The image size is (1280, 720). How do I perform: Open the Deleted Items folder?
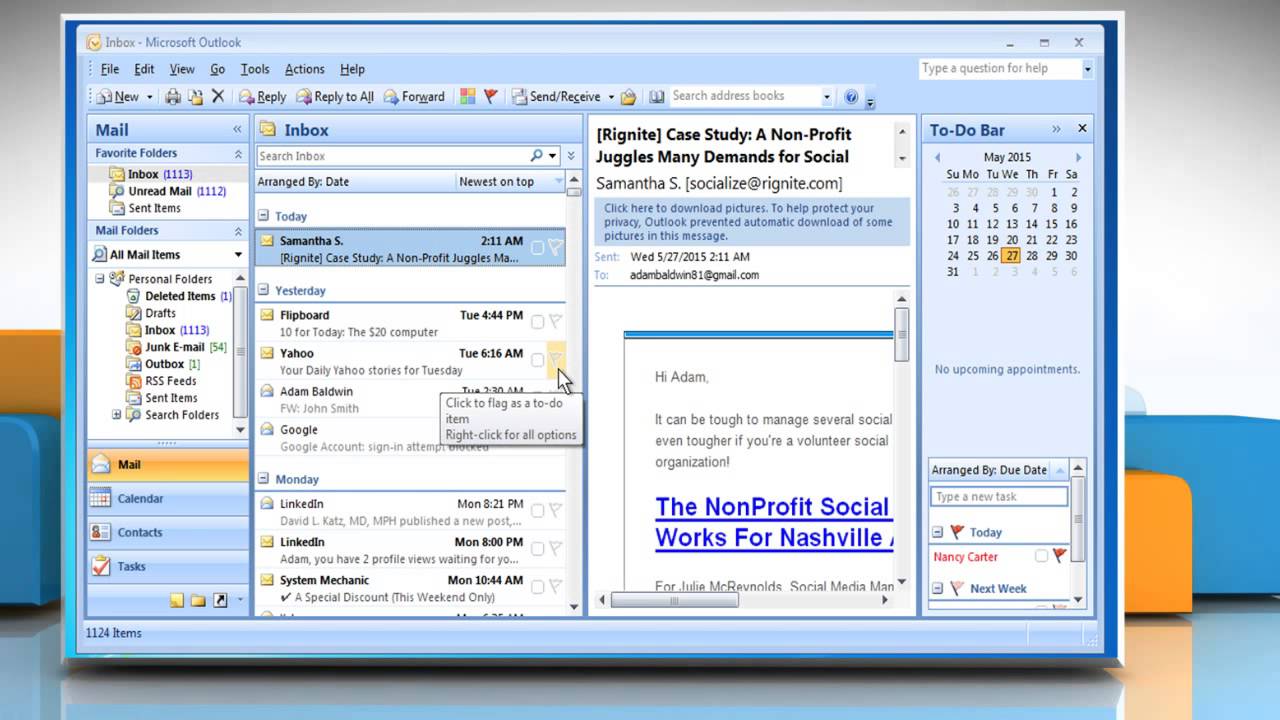[179, 296]
